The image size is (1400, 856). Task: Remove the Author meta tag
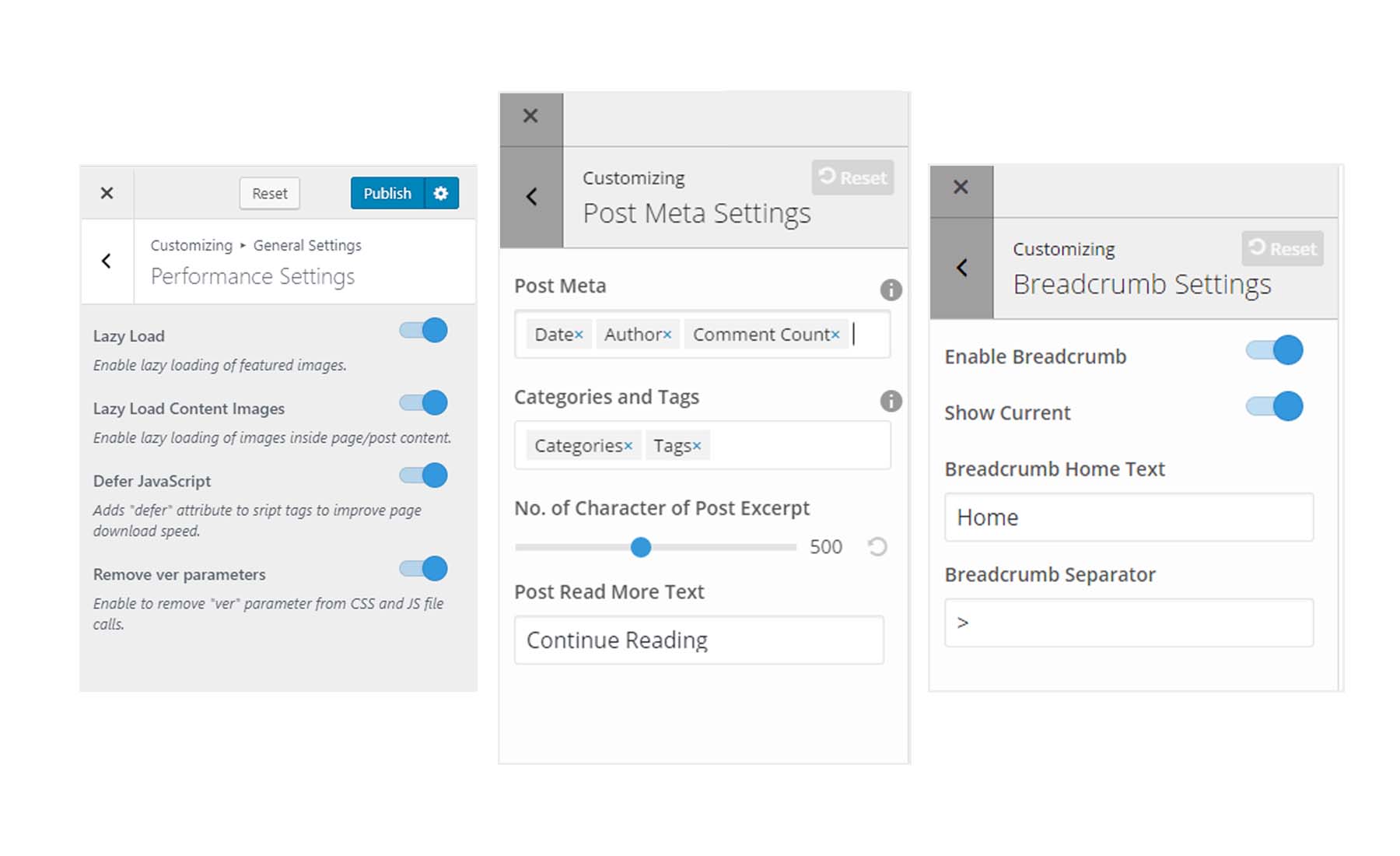[667, 334]
